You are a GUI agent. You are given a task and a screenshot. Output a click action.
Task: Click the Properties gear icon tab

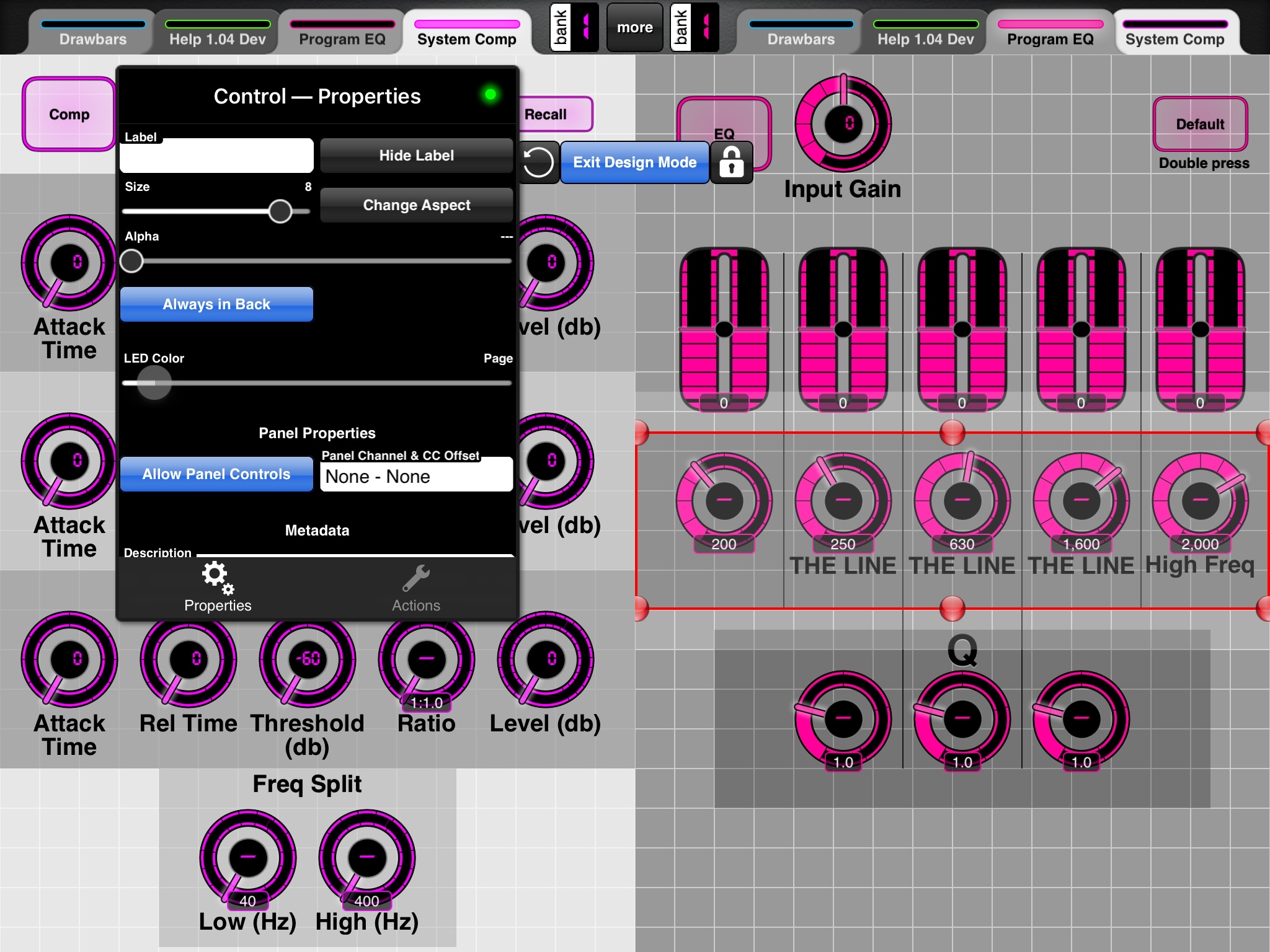(218, 587)
